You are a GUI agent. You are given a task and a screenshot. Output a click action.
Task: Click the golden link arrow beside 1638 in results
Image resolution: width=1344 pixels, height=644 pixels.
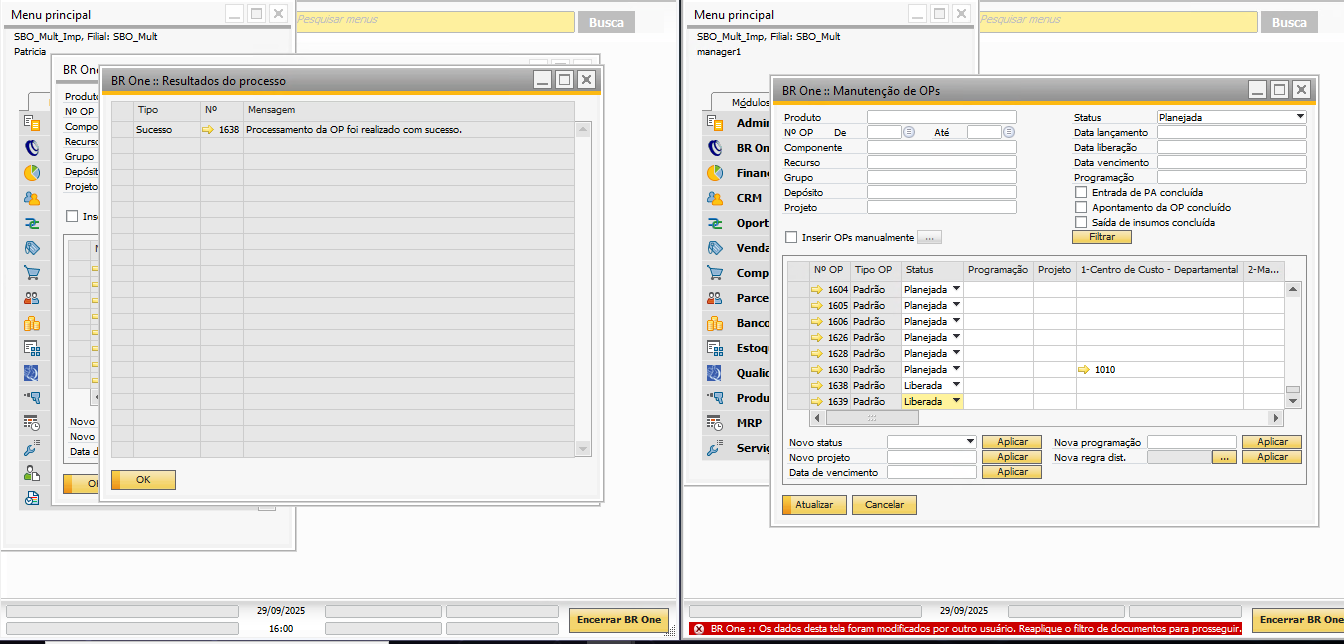208,130
